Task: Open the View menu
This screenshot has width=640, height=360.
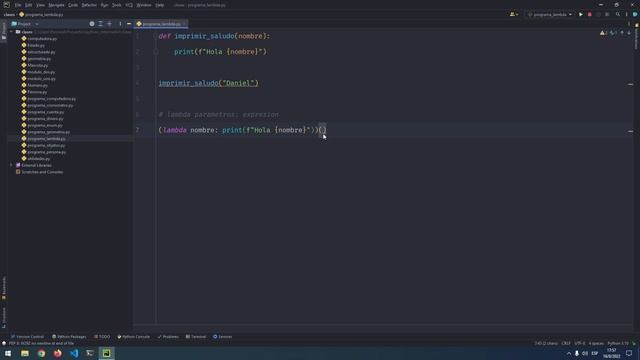Action: click(x=40, y=5)
